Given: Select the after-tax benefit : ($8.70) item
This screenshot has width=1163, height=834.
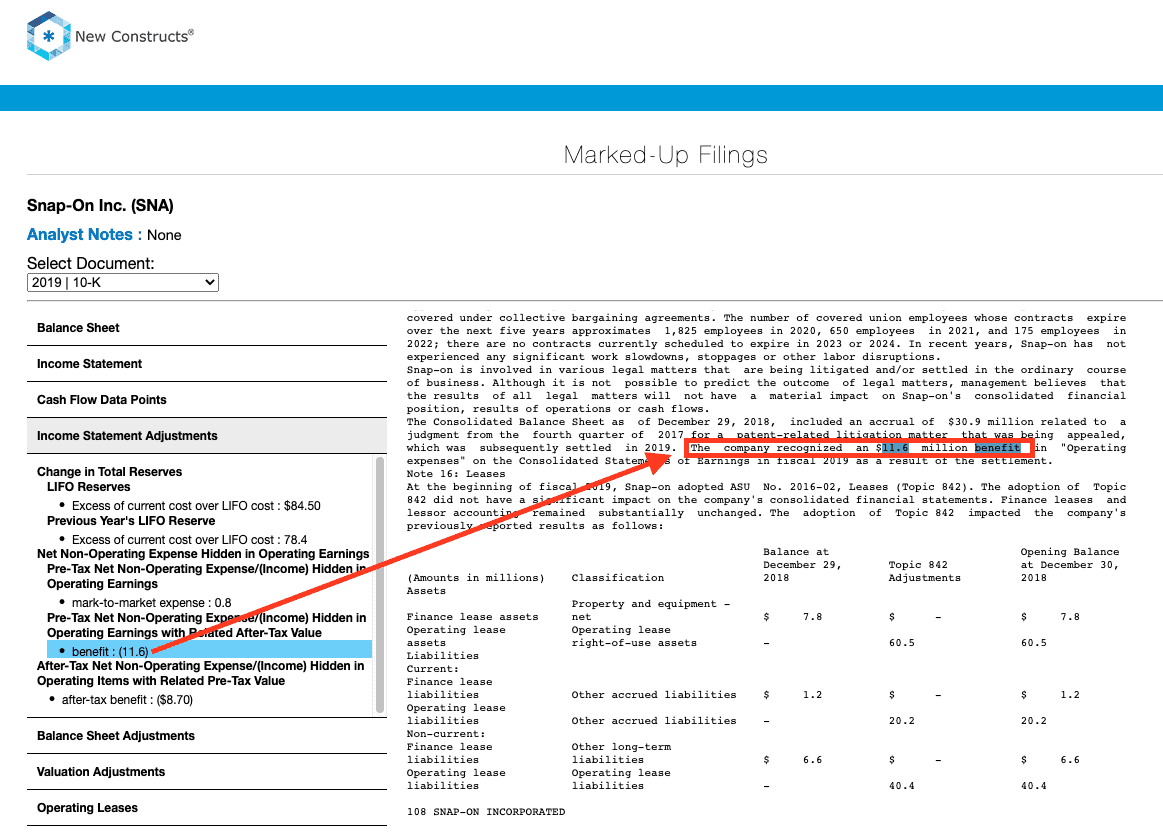Looking at the screenshot, I should [127, 700].
